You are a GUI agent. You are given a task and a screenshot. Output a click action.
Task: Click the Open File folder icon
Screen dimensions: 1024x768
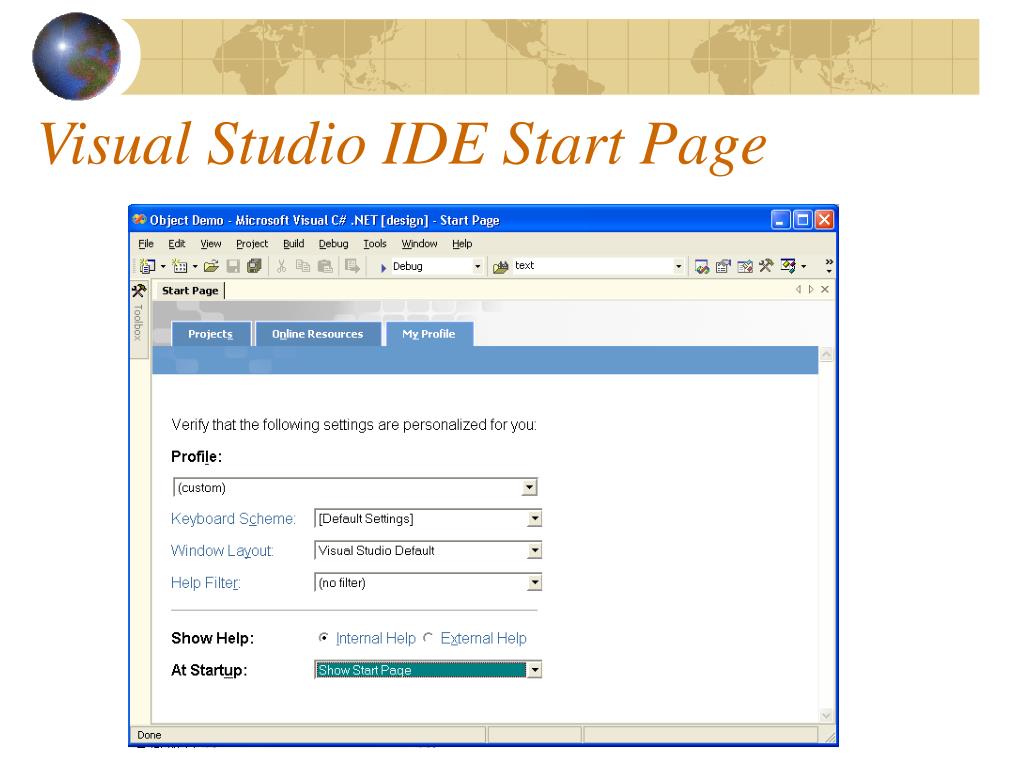click(211, 266)
